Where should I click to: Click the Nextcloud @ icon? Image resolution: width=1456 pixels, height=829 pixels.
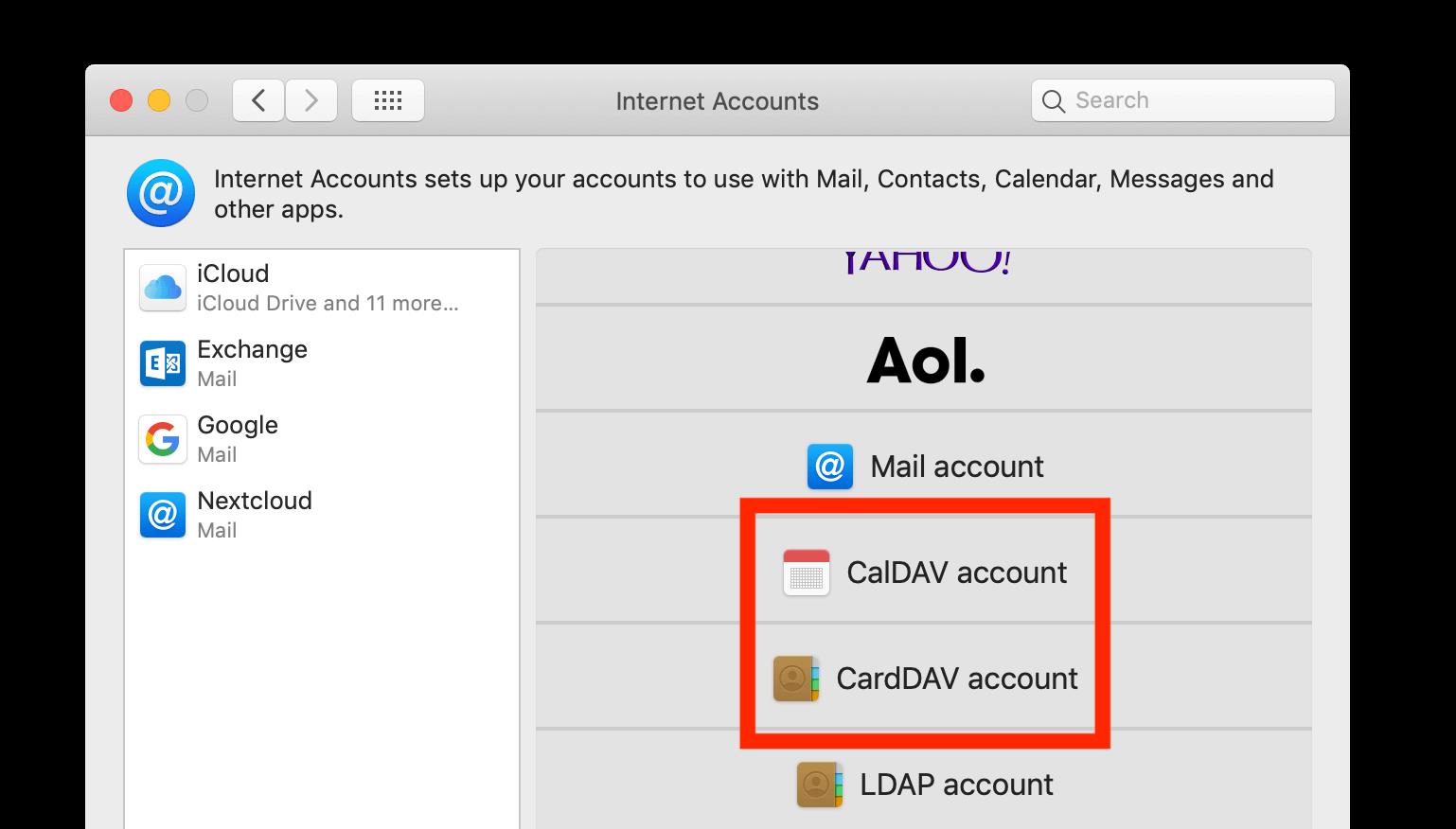point(162,515)
